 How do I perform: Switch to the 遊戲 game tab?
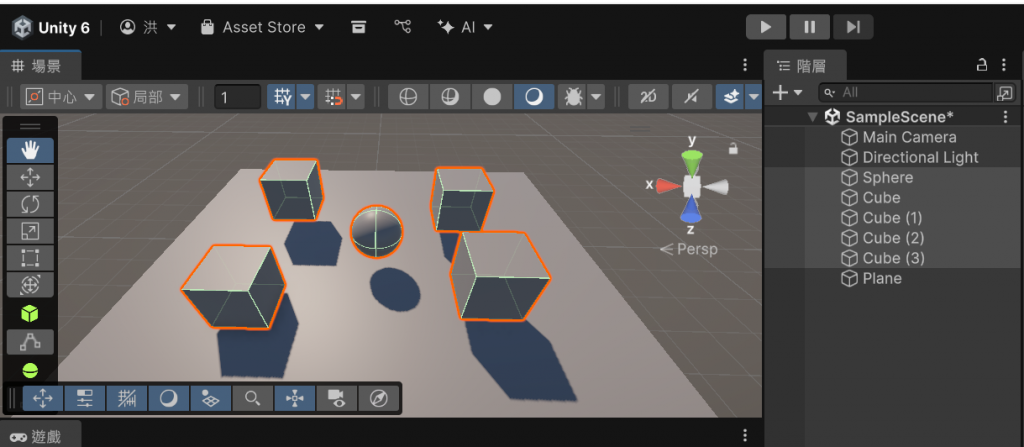[40, 435]
